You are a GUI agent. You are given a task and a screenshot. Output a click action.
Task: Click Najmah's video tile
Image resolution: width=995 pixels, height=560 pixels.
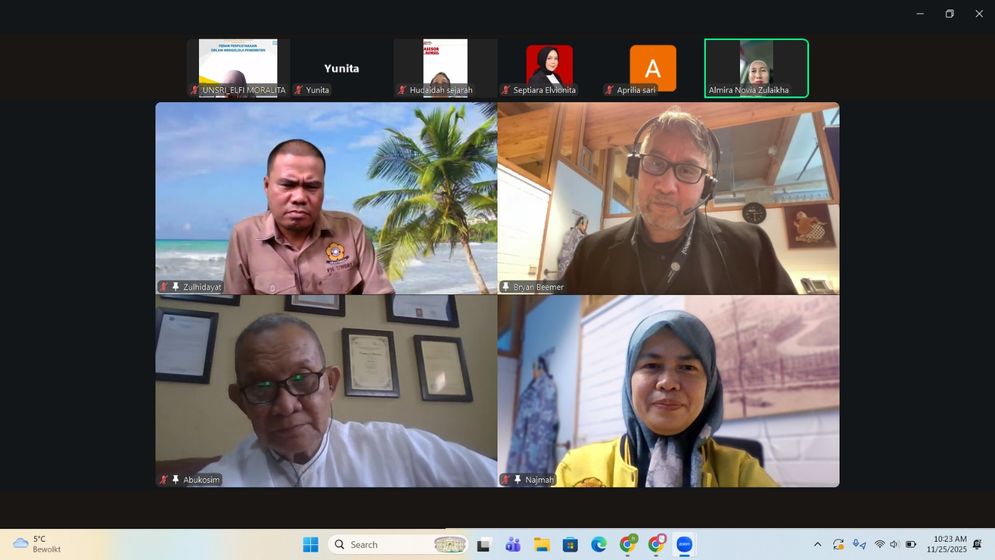tap(668, 391)
